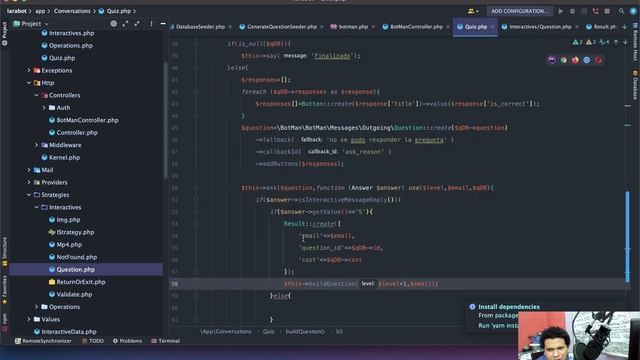Collapse the Http folder
Viewport: 640px width, 360px height.
click(x=29, y=83)
